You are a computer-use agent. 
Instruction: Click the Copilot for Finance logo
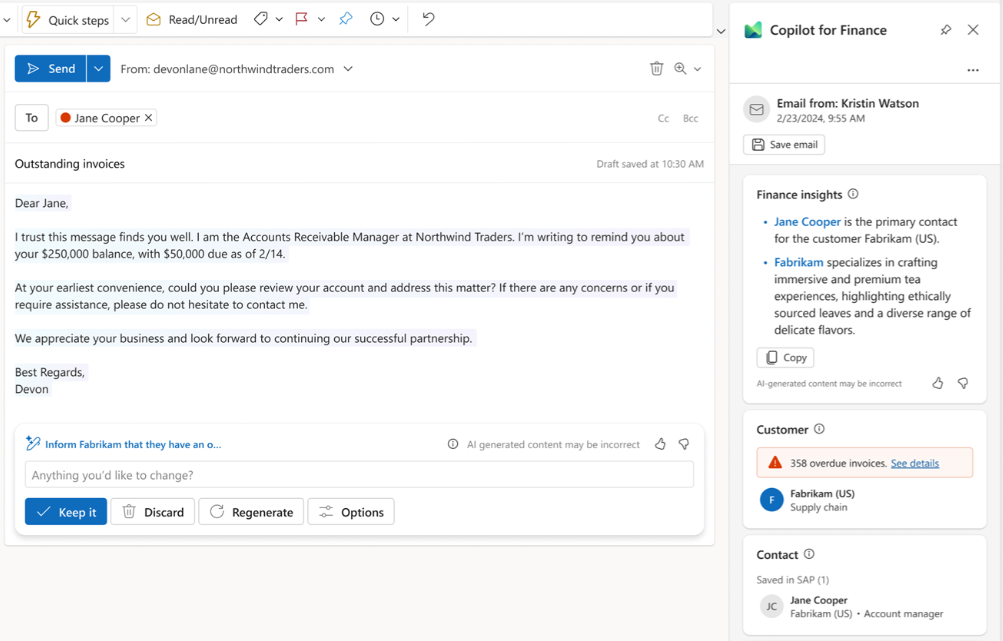(x=754, y=30)
